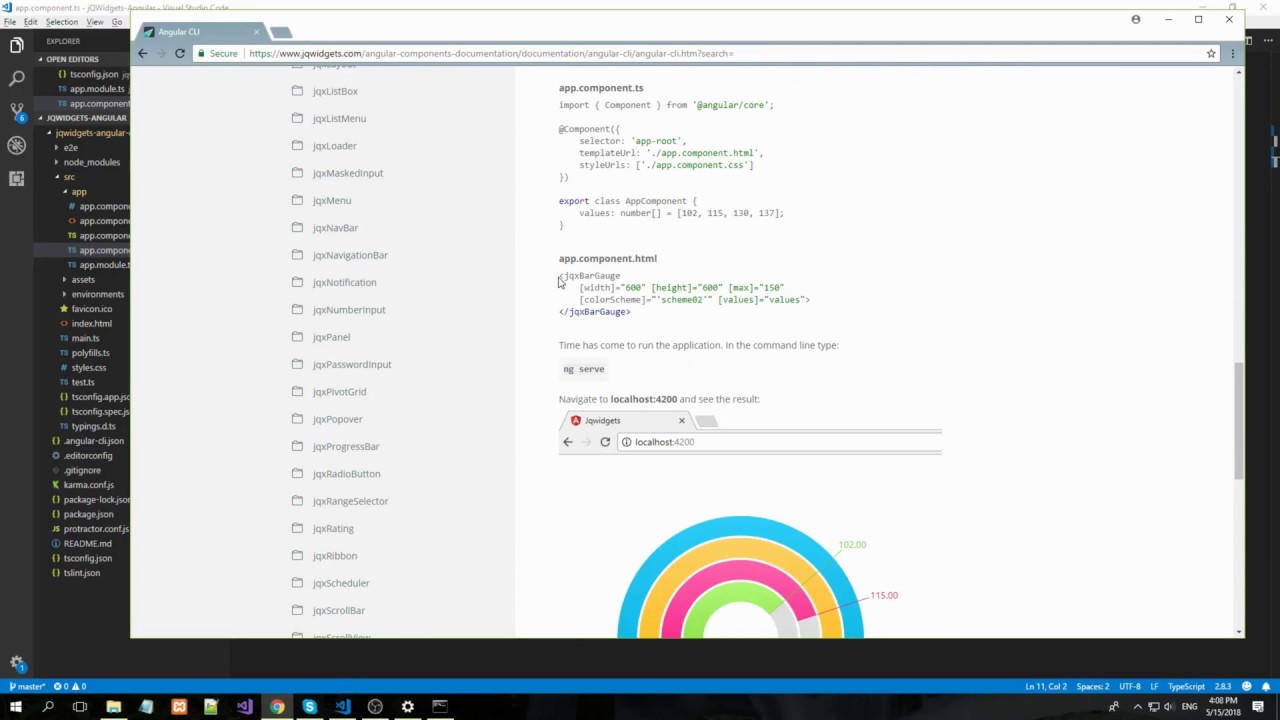Image resolution: width=1280 pixels, height=720 pixels.
Task: Open Windows taskbar search
Action: point(47,707)
